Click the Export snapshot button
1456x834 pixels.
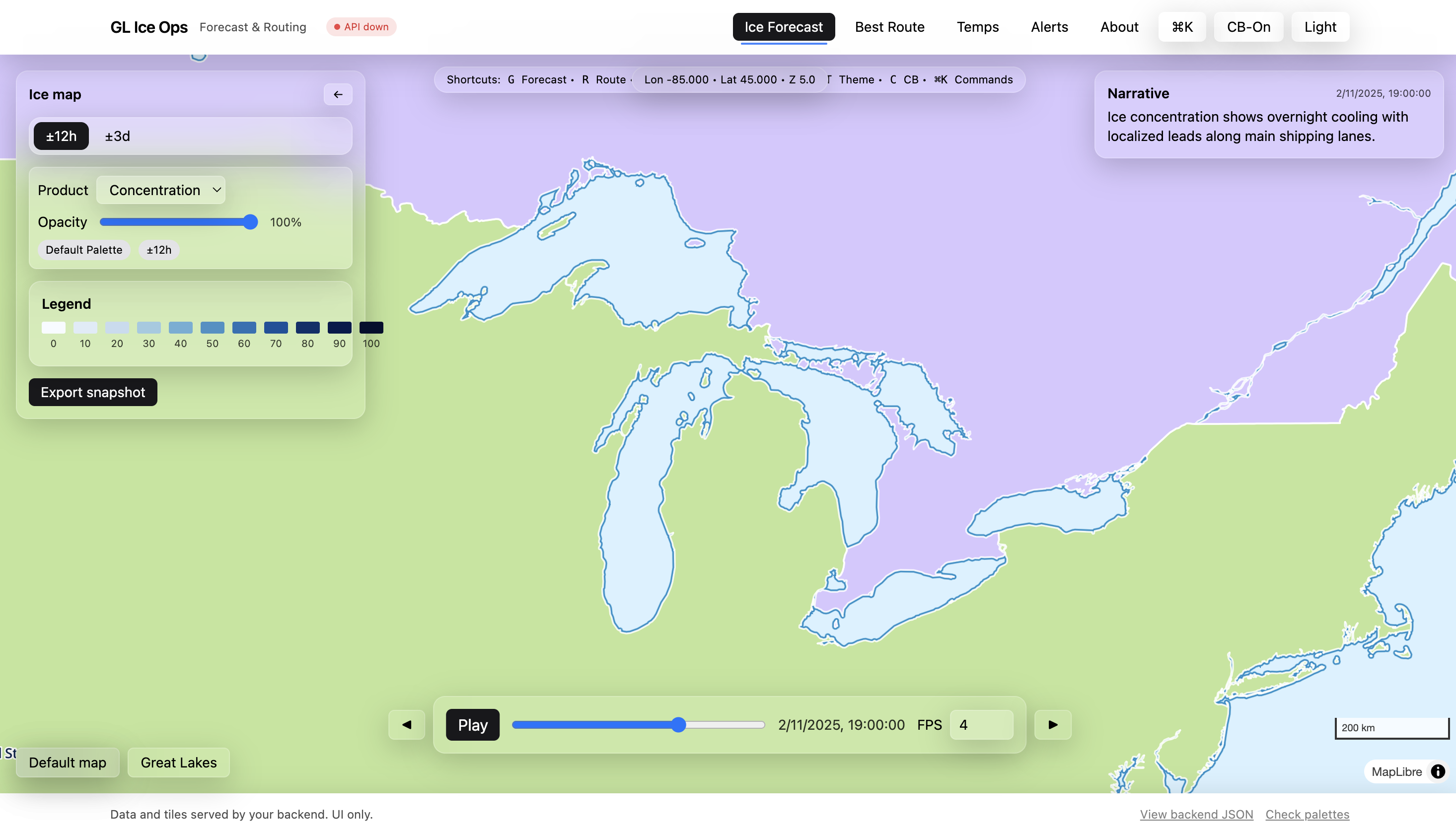pos(93,392)
